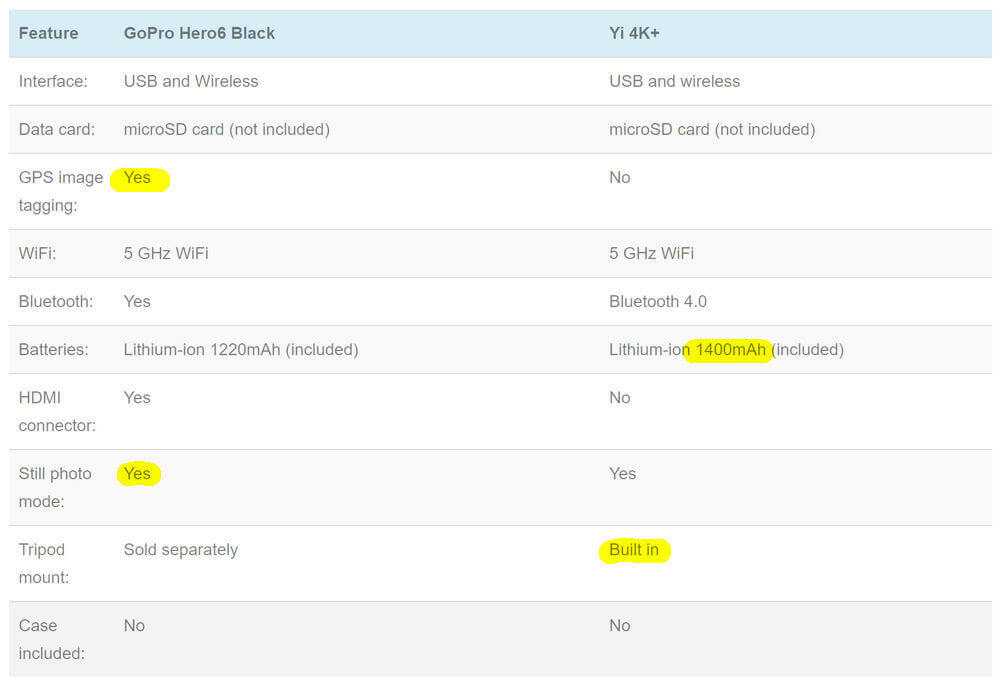1000x686 pixels.
Task: Click the highlighted 'Built in' text
Action: pyautogui.click(x=634, y=550)
